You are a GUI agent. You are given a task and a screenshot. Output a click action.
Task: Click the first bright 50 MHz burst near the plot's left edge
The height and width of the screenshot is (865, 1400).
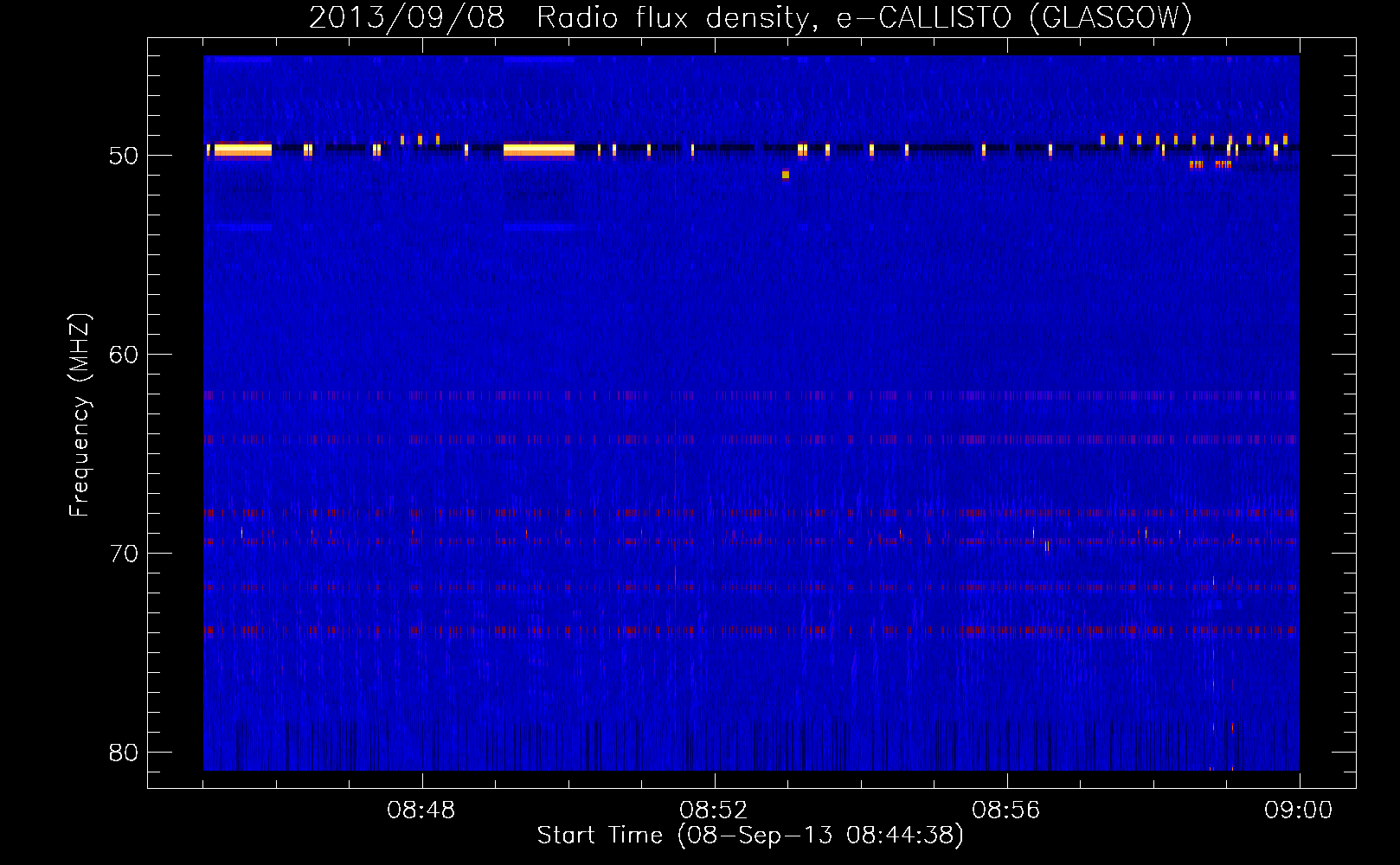point(243,151)
